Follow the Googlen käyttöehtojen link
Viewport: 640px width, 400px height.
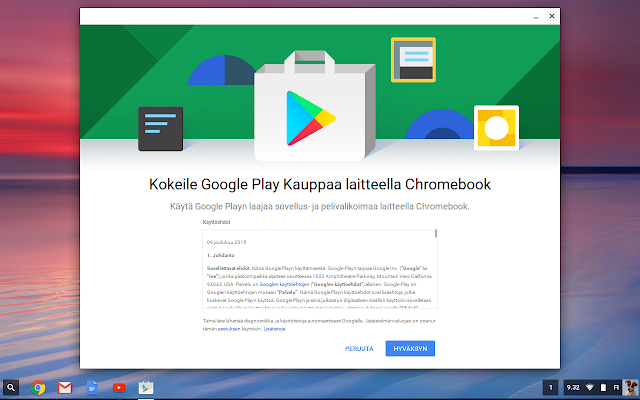pyautogui.click(x=287, y=284)
